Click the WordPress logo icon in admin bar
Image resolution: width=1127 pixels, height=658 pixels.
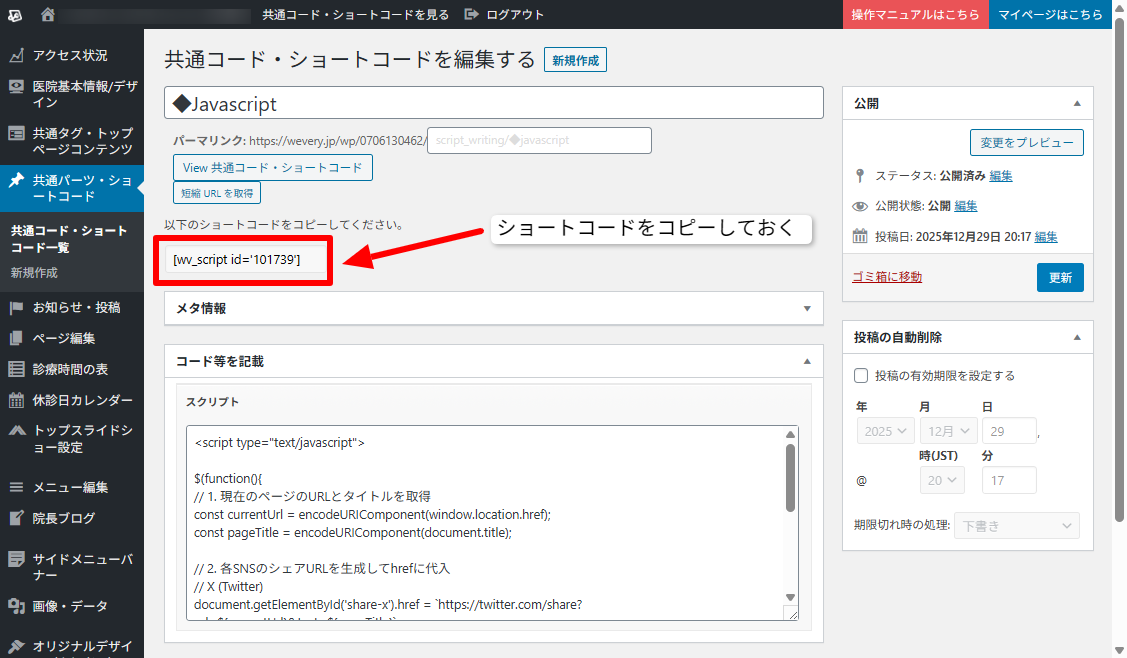coord(16,15)
